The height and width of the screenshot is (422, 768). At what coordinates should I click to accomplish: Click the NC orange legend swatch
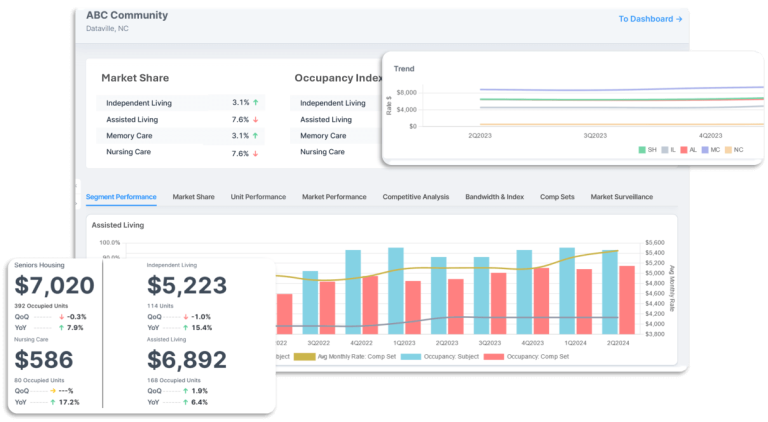pos(728,150)
